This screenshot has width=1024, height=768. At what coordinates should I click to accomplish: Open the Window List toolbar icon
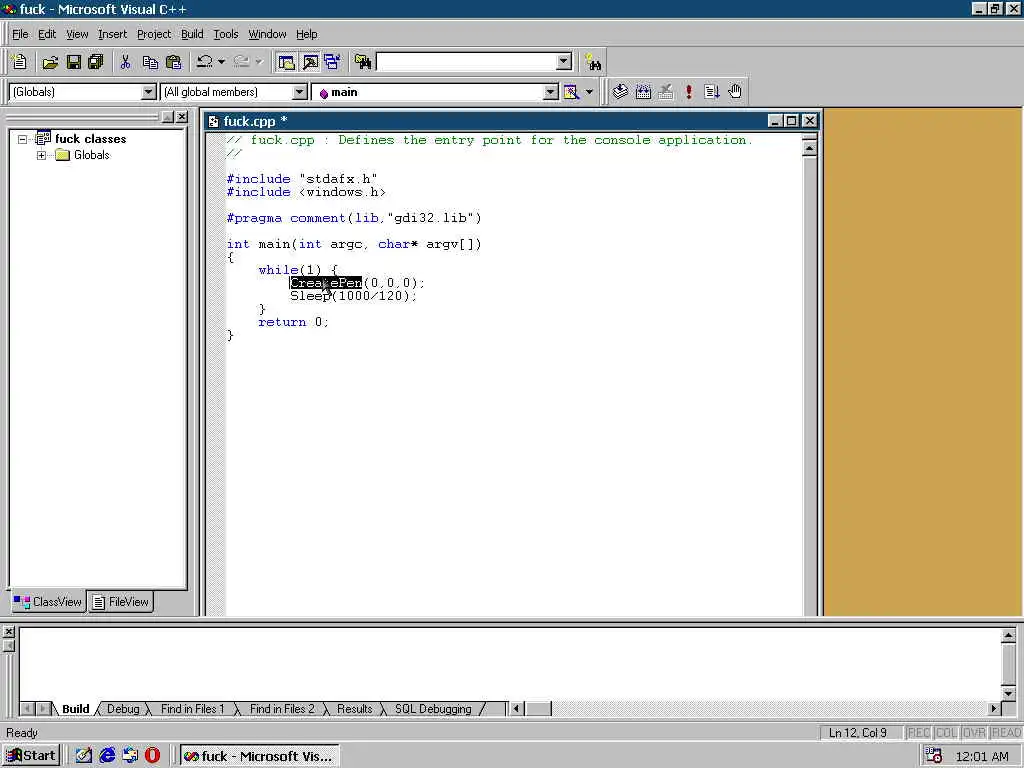click(x=332, y=62)
